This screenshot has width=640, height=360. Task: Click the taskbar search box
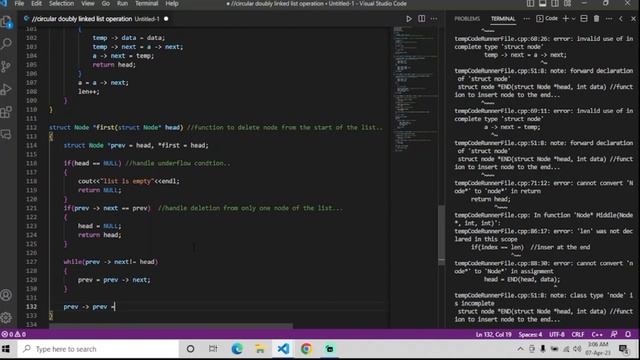(98, 349)
